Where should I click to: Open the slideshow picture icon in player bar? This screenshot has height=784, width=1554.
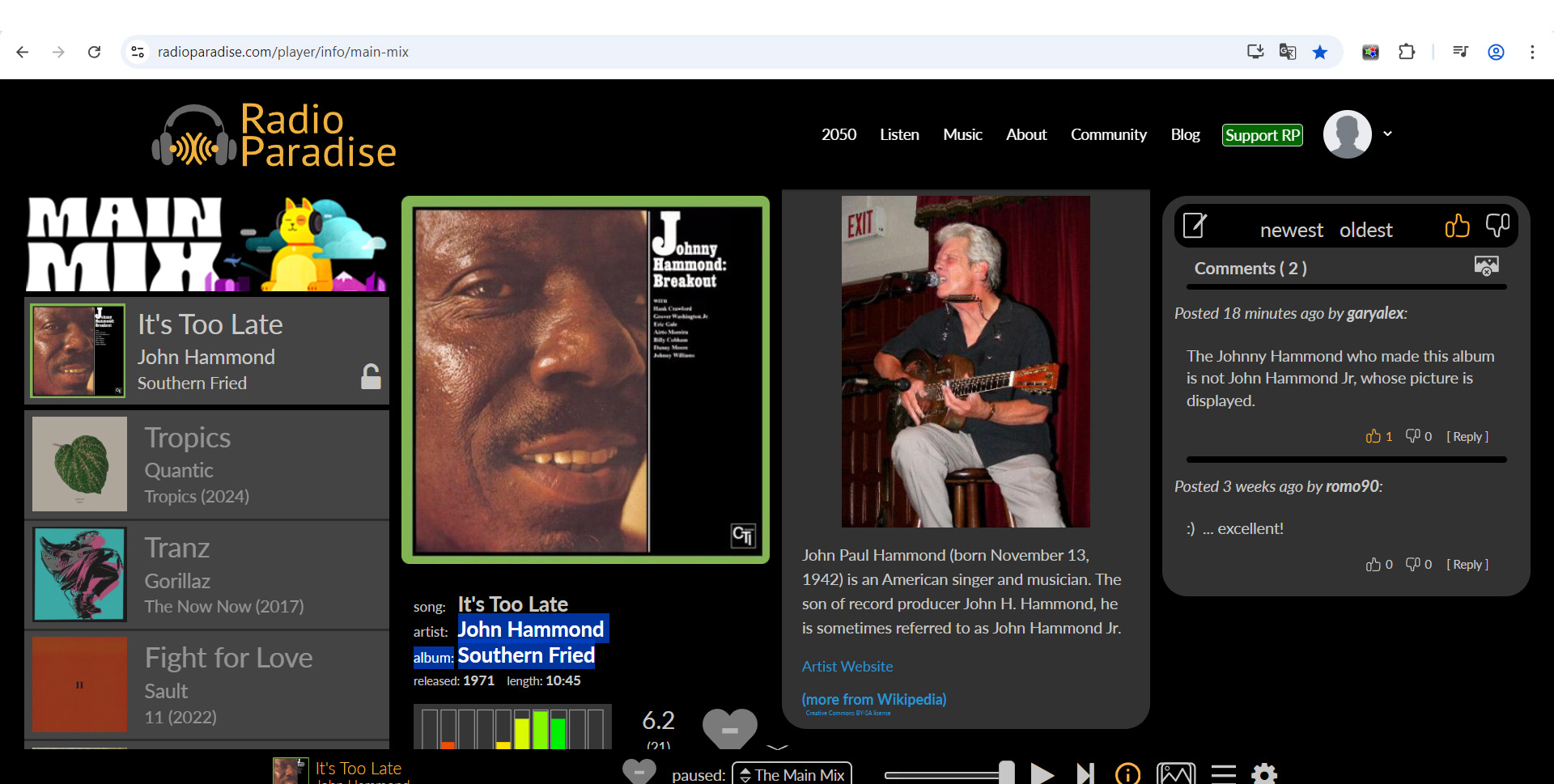tap(1176, 774)
